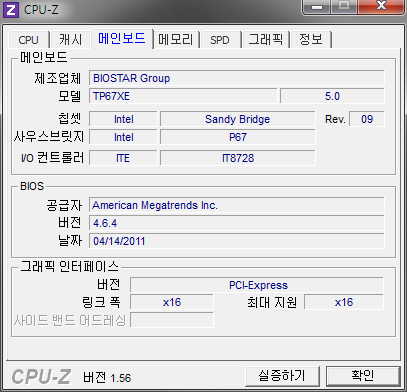Image resolution: width=407 pixels, height=392 pixels.
Task: Select the 메인보드 tab
Action: pos(122,39)
